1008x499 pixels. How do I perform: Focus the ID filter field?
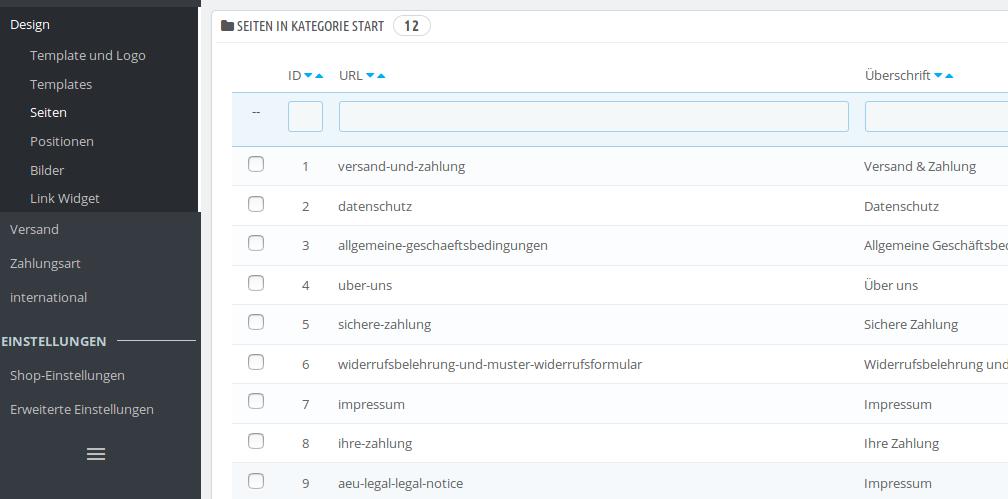(x=305, y=116)
